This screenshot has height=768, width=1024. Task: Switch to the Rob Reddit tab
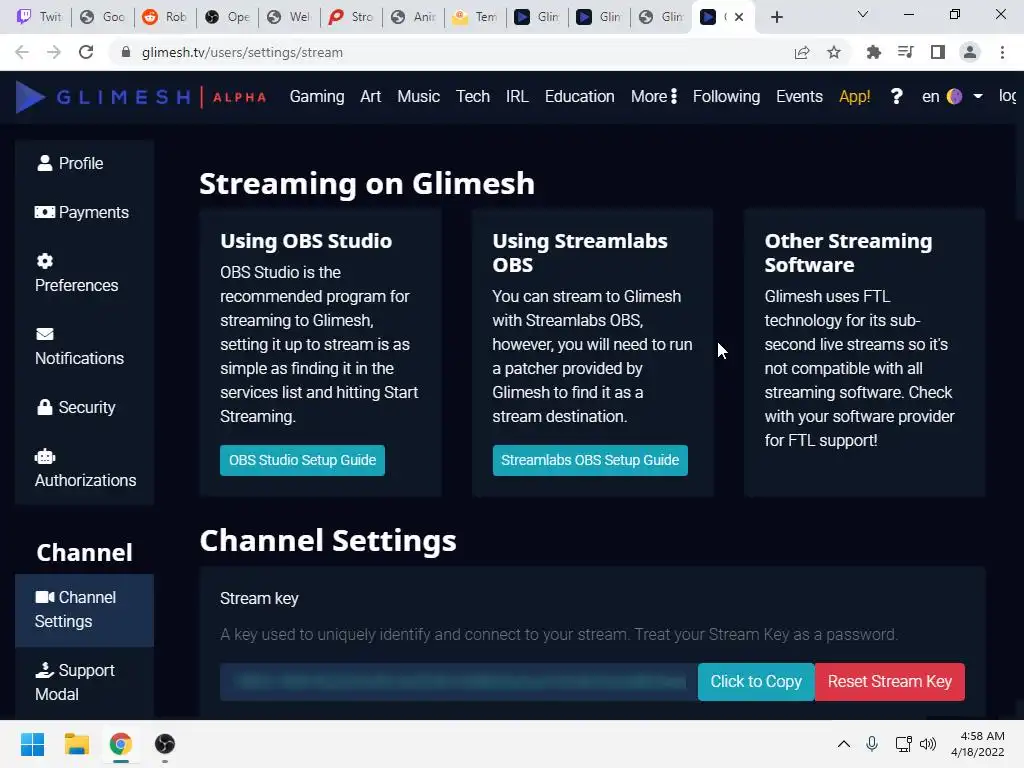(164, 17)
